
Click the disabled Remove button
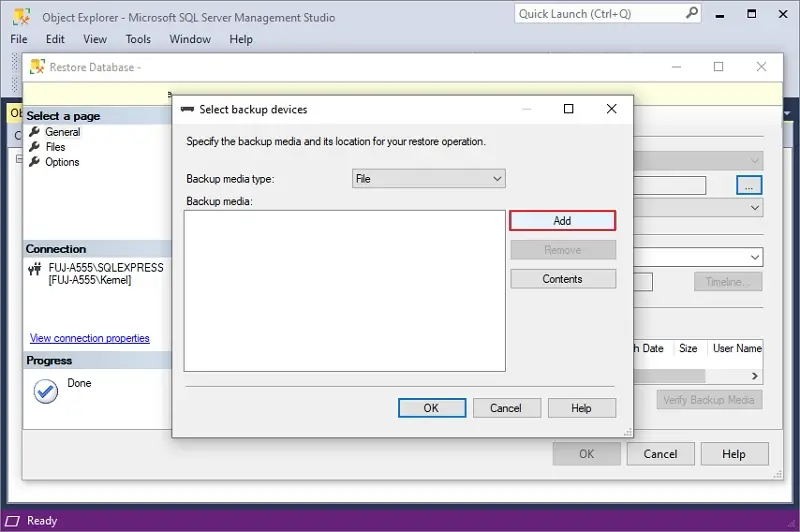point(563,250)
